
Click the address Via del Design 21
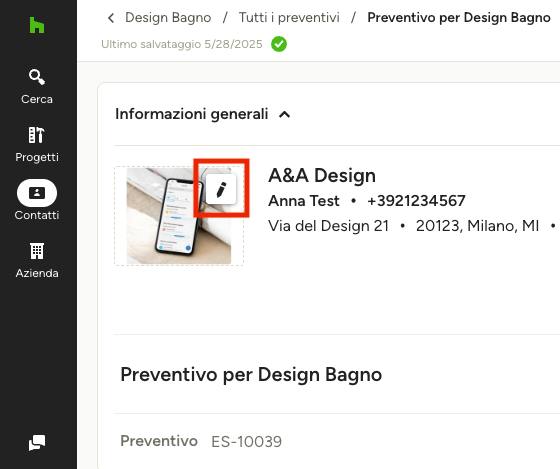point(329,226)
